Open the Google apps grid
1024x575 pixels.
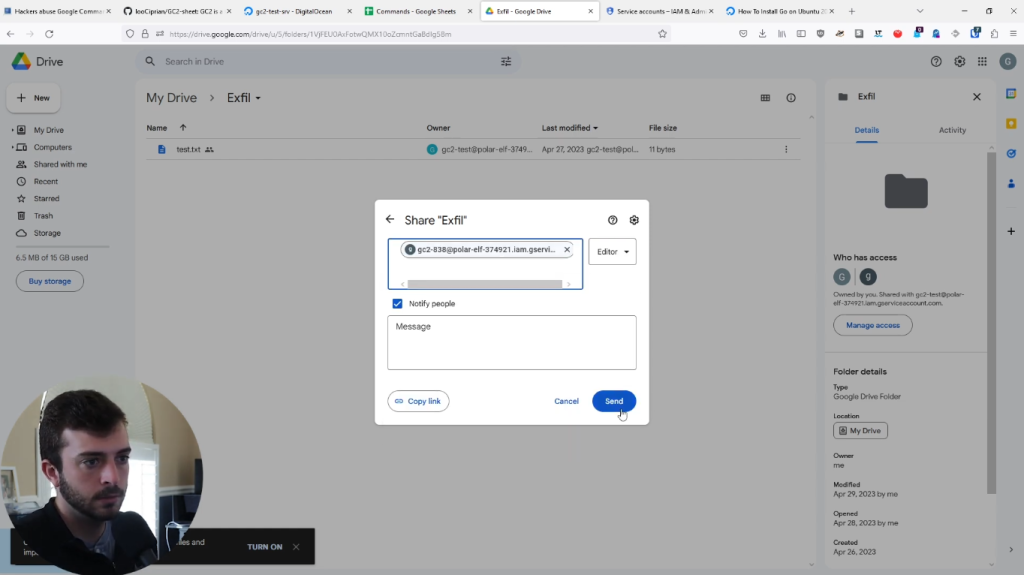tap(982, 61)
